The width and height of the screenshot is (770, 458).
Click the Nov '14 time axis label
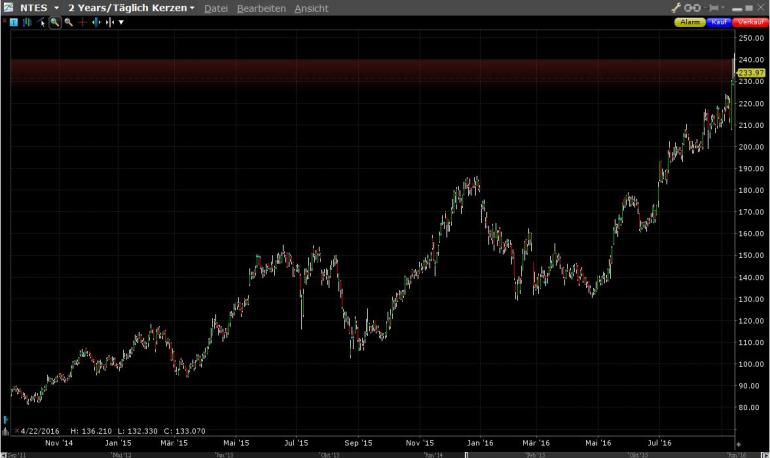click(59, 443)
